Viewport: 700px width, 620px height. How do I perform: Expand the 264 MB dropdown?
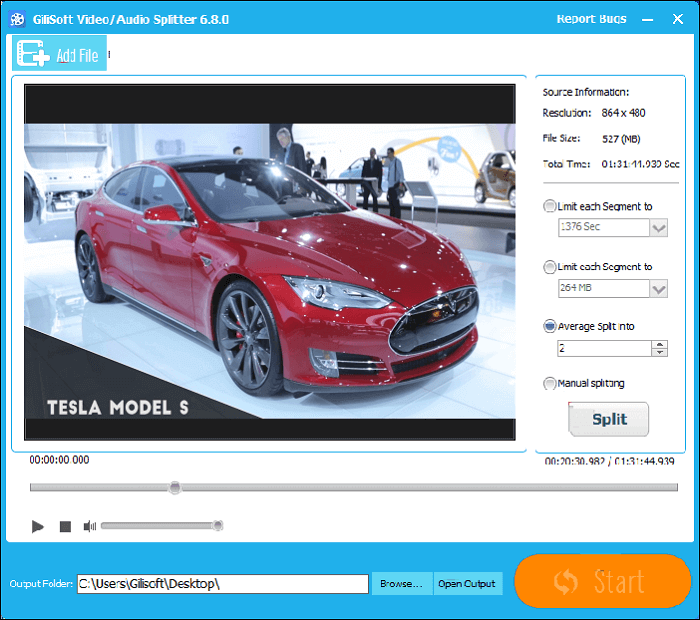(658, 289)
